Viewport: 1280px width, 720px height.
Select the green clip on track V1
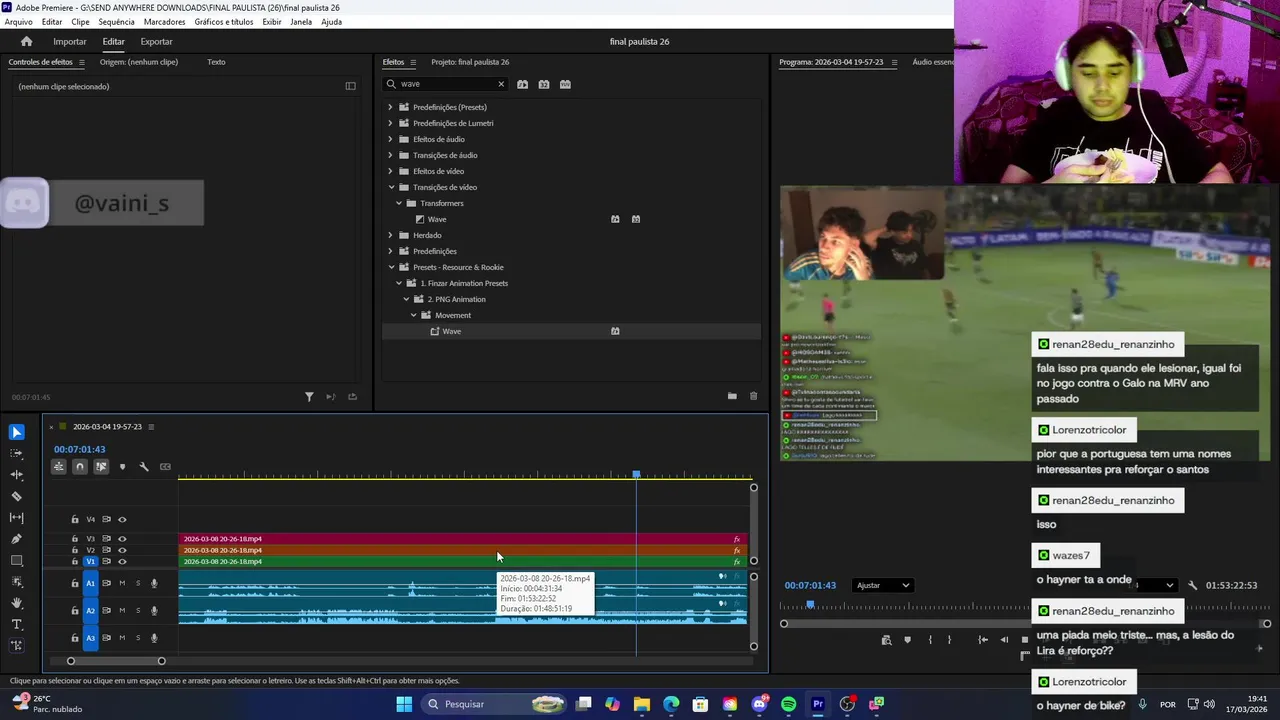click(461, 561)
